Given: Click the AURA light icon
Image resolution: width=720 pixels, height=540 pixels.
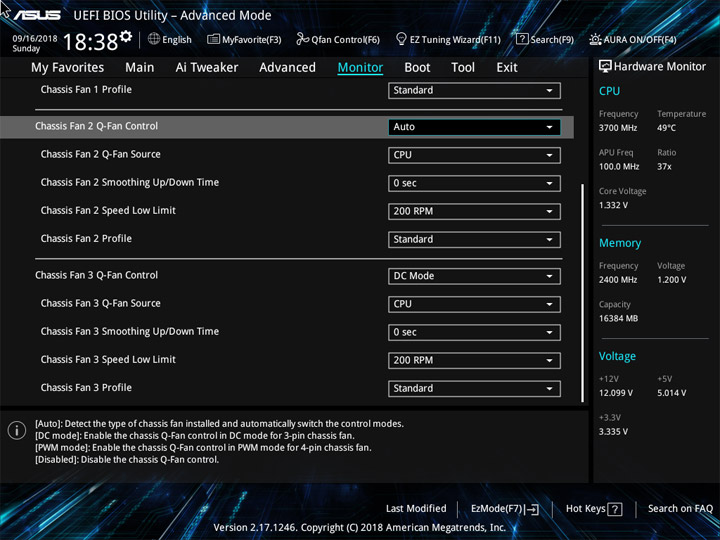Looking at the screenshot, I should coord(595,39).
